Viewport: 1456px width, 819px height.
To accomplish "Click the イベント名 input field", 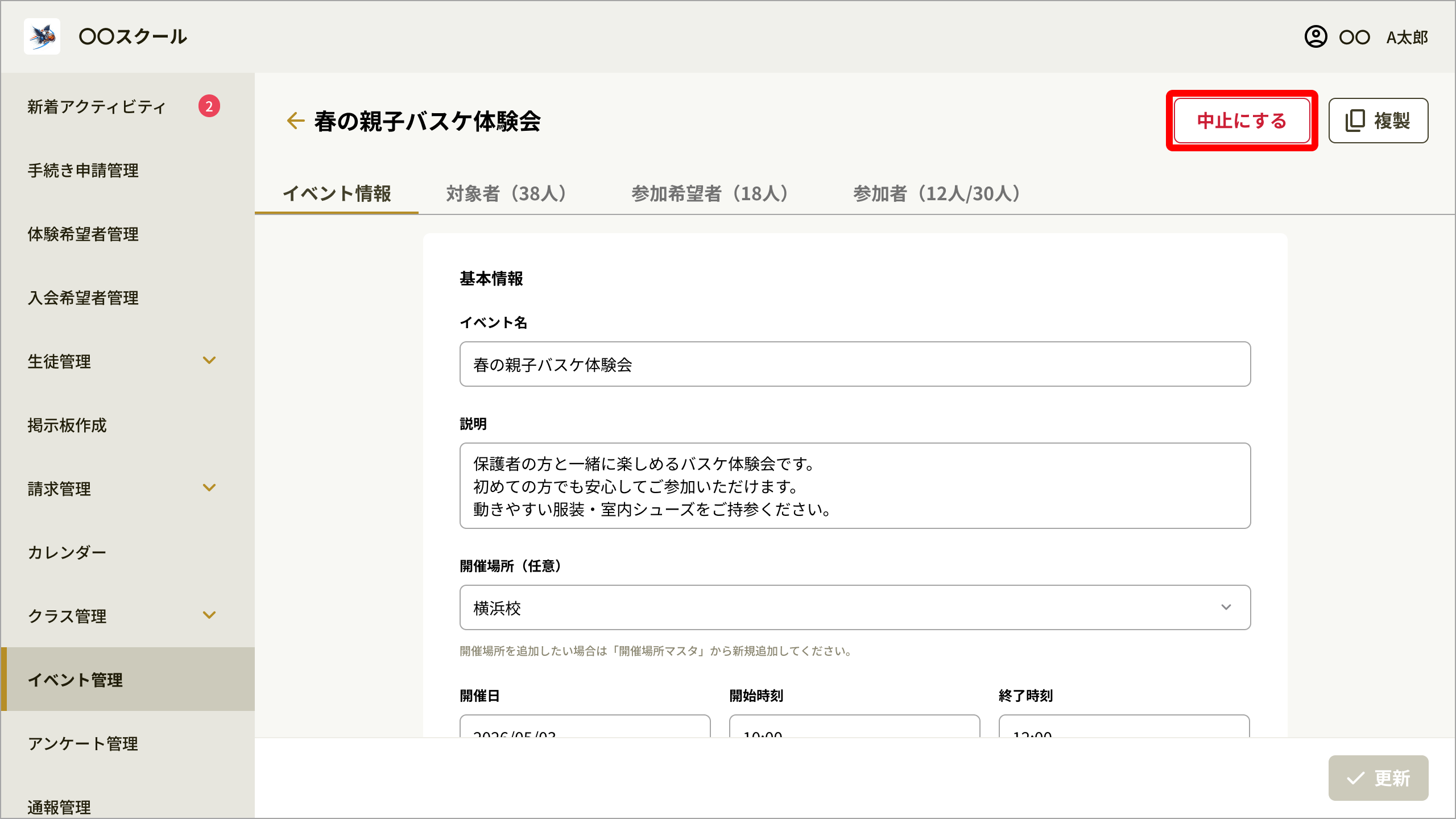I will [x=855, y=364].
